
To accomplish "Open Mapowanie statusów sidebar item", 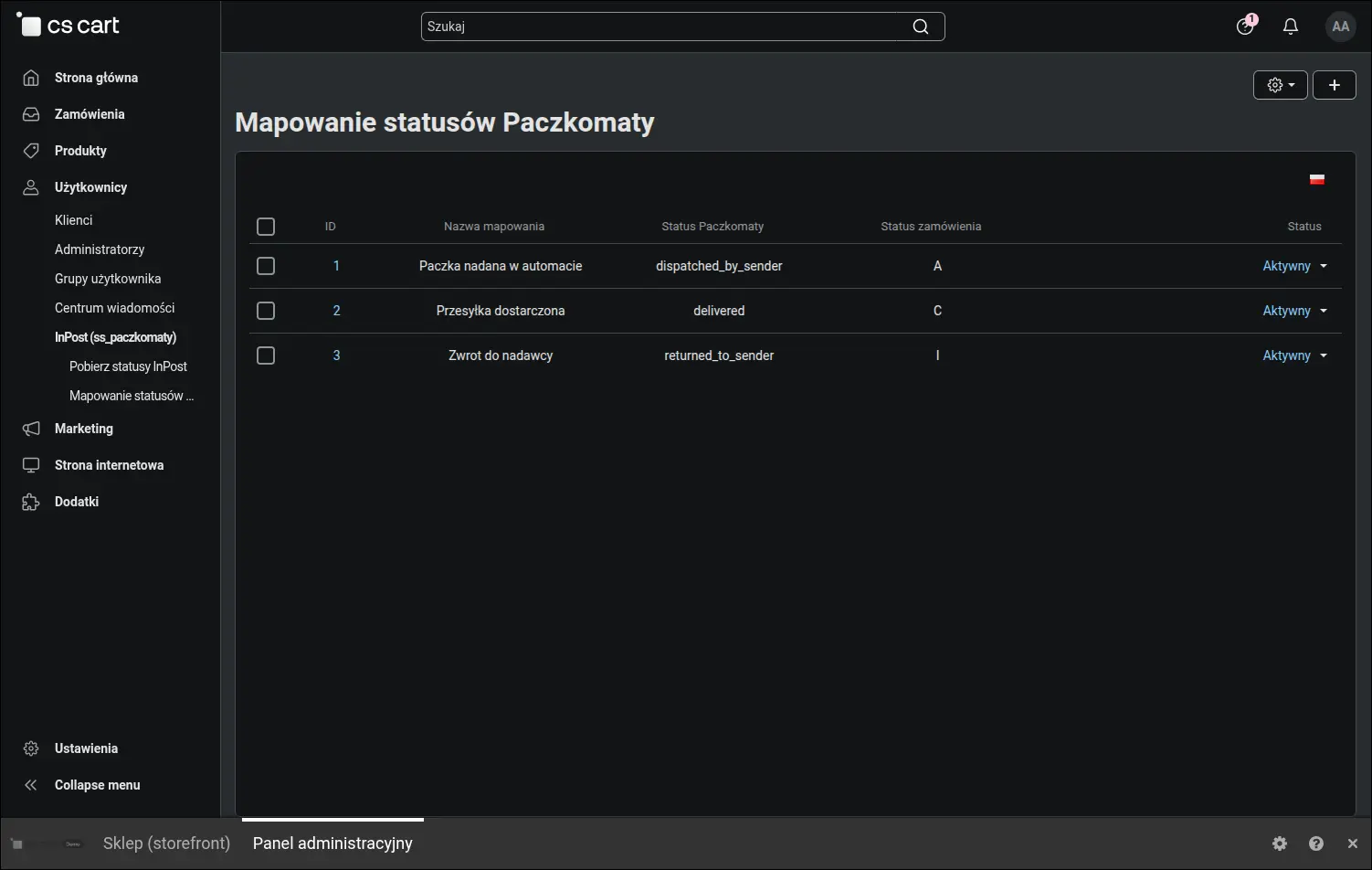I will (x=132, y=396).
